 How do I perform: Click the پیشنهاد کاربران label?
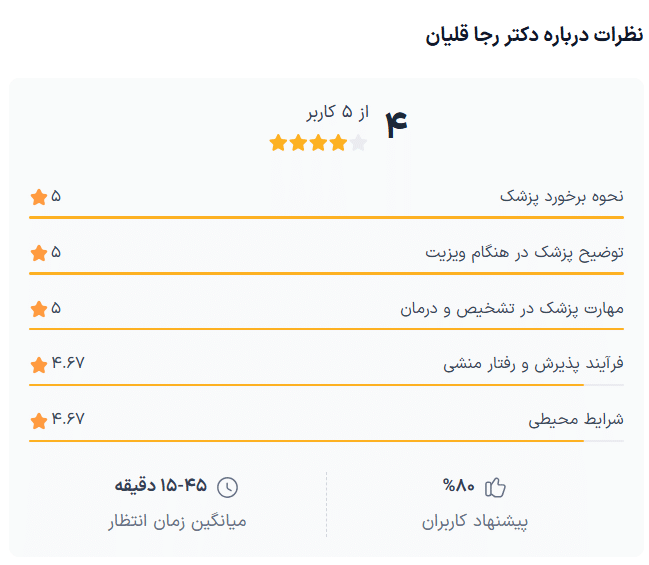click(474, 521)
